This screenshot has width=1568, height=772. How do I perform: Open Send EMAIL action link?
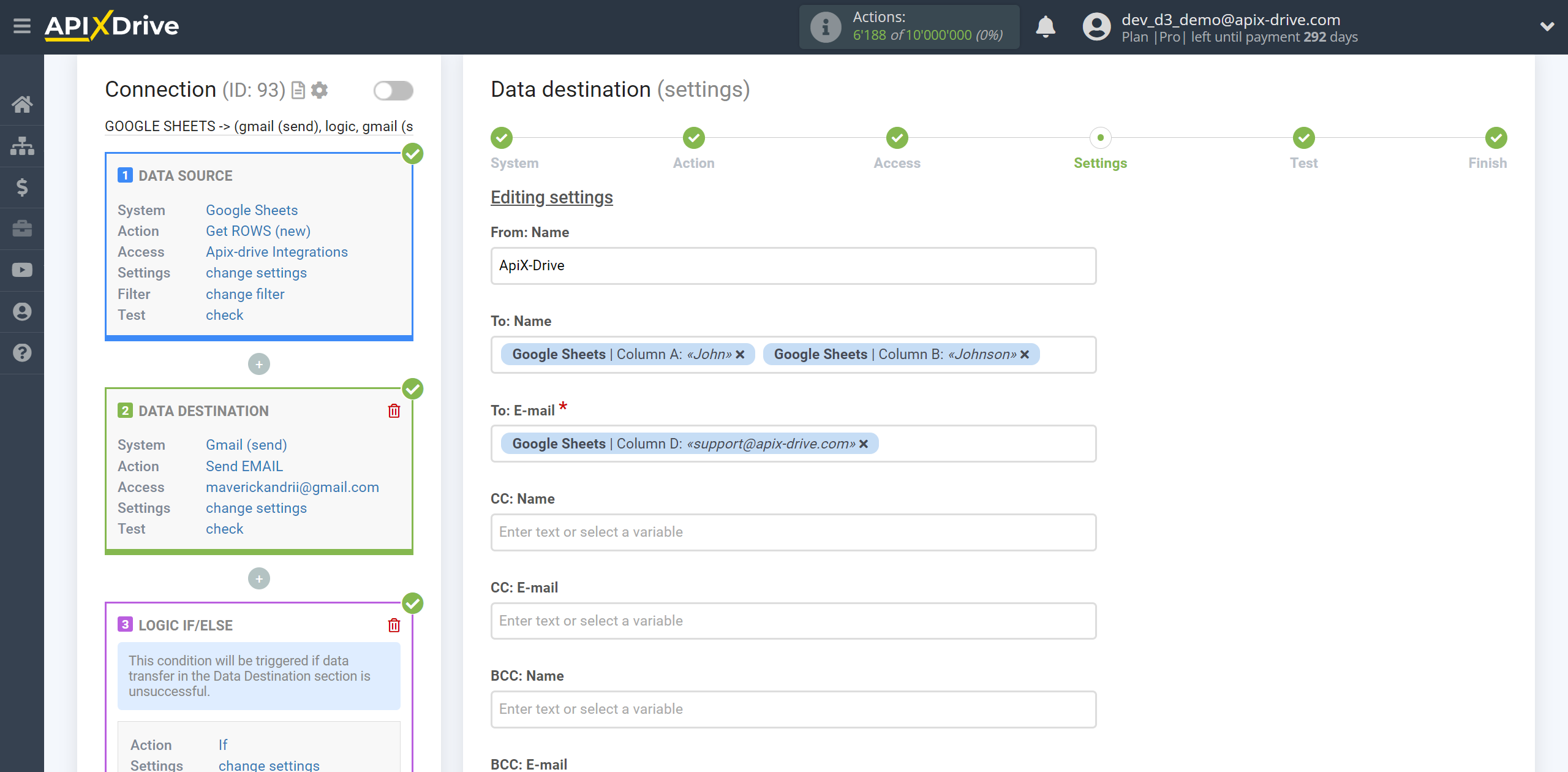point(244,466)
